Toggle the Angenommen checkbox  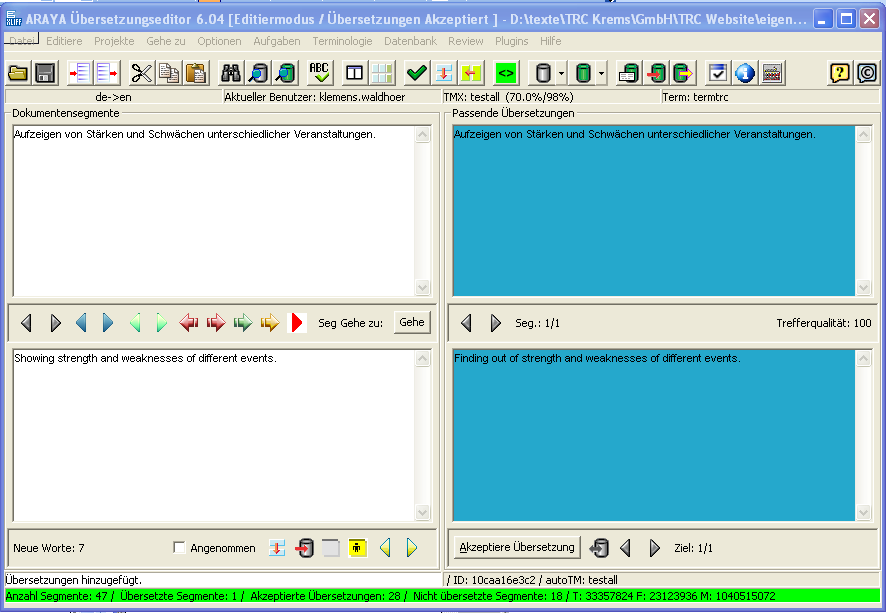[180, 548]
